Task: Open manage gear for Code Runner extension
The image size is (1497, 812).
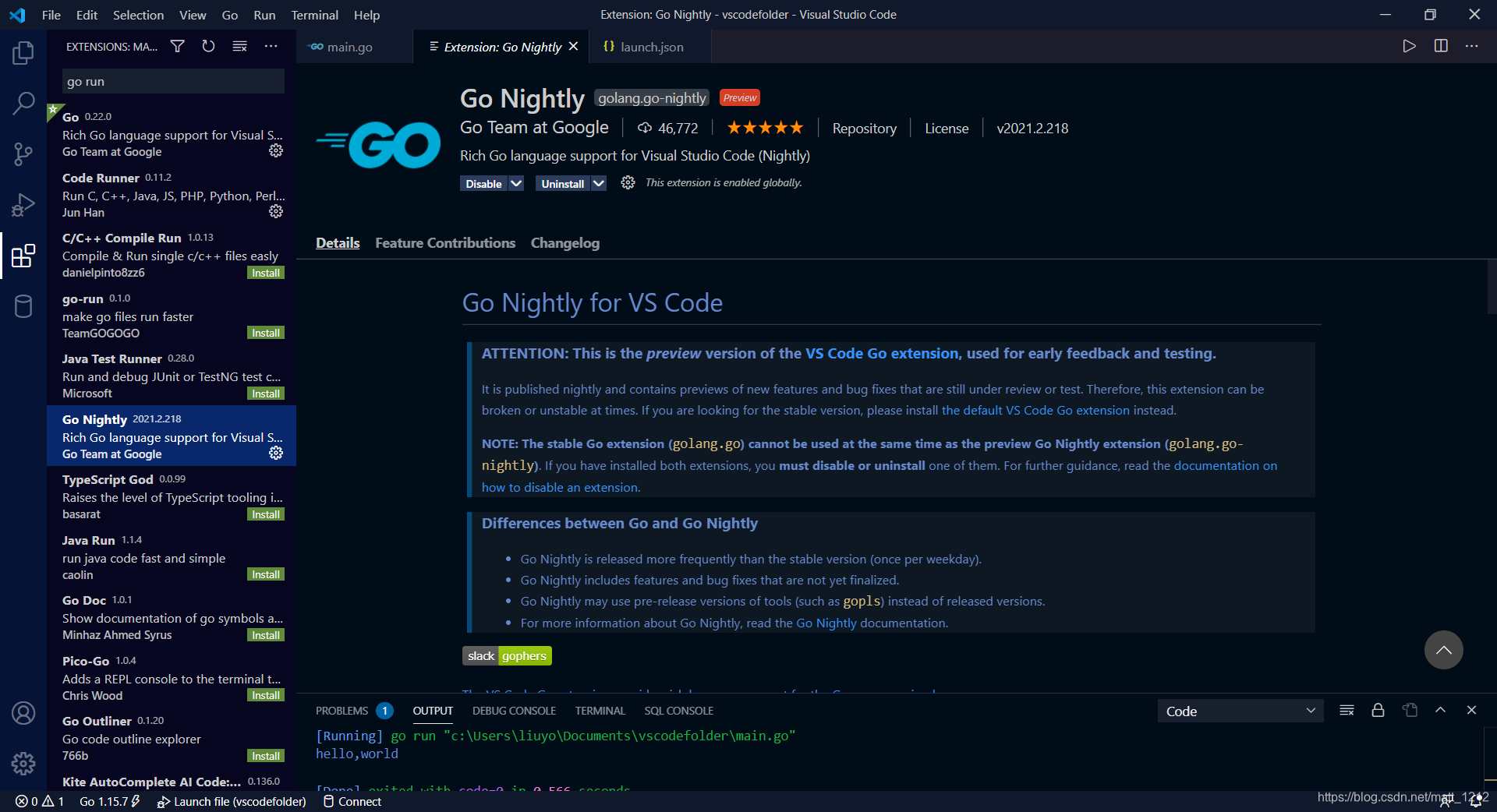Action: coord(276,211)
